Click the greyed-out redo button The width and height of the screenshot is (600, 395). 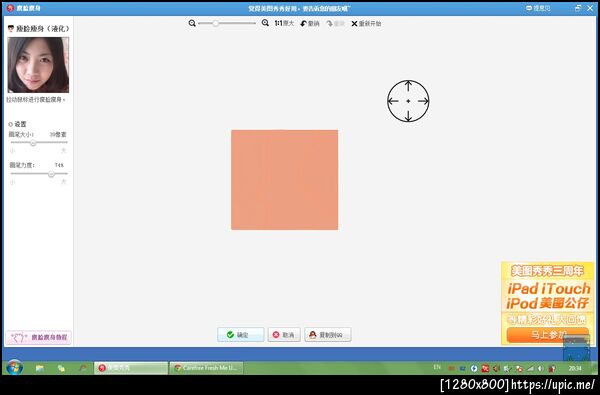coord(336,24)
